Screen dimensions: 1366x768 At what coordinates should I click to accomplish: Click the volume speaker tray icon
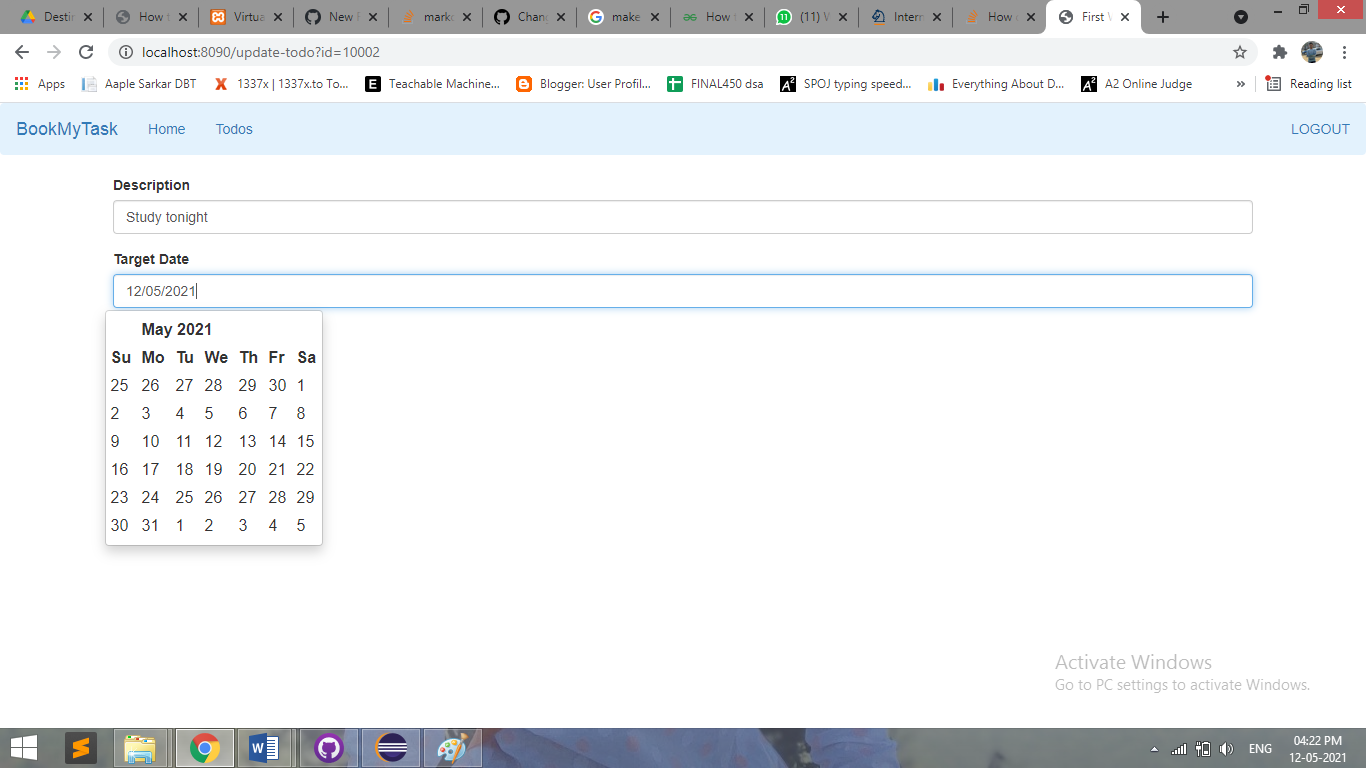[x=1227, y=749]
